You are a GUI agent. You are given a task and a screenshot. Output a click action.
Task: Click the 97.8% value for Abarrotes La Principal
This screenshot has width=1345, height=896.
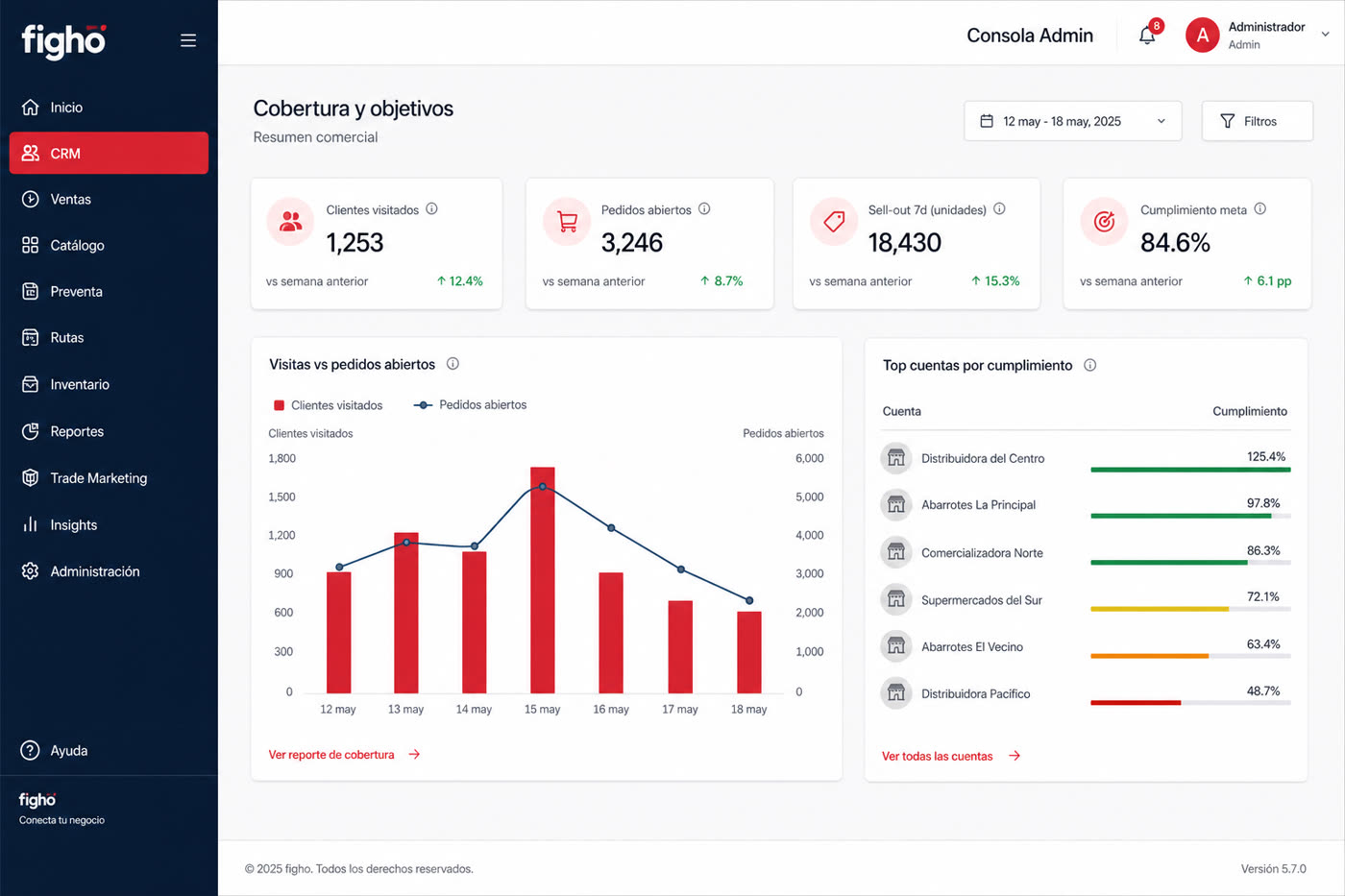(x=1263, y=503)
